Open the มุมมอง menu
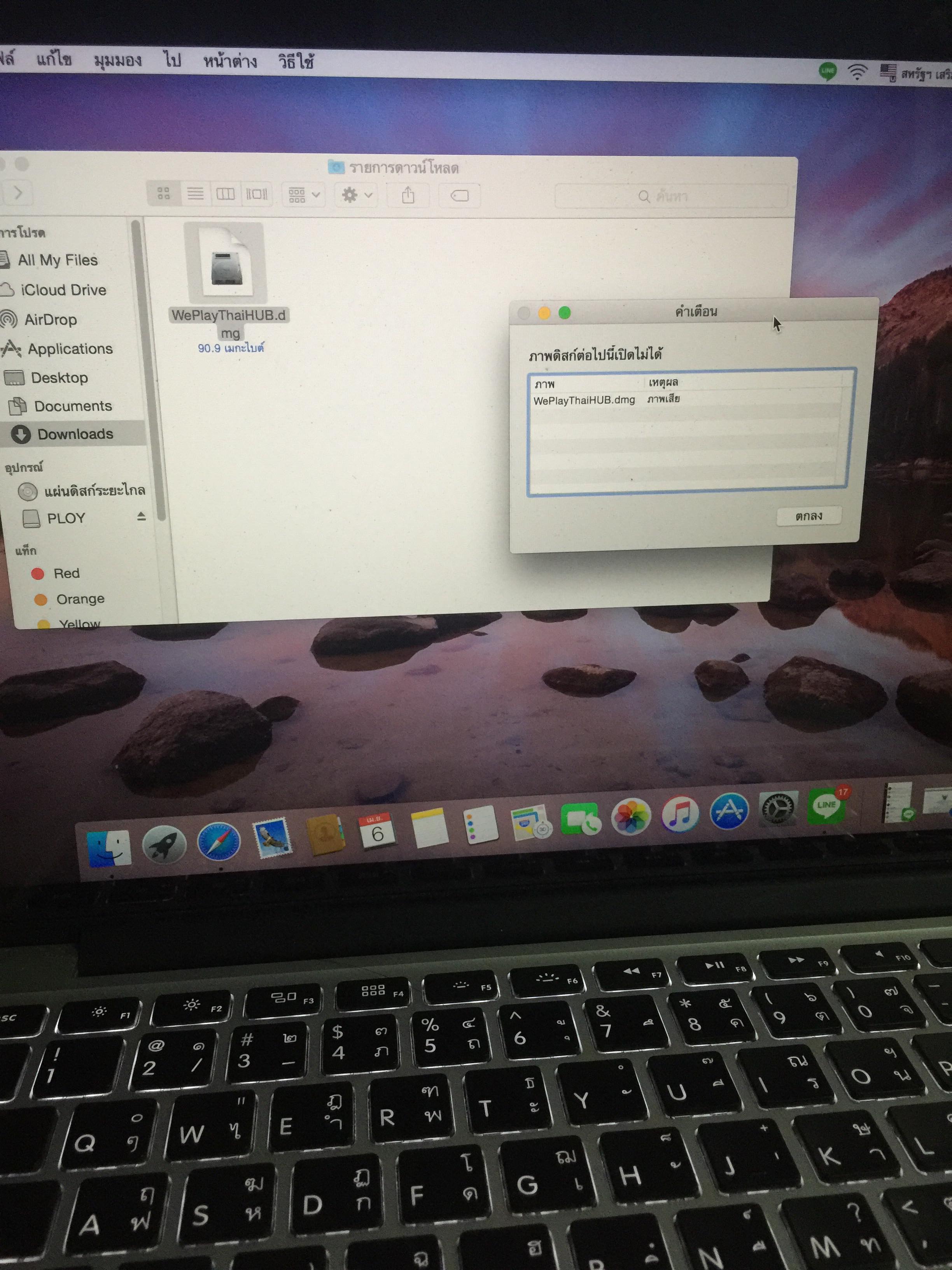The height and width of the screenshot is (1270, 952). [x=117, y=60]
